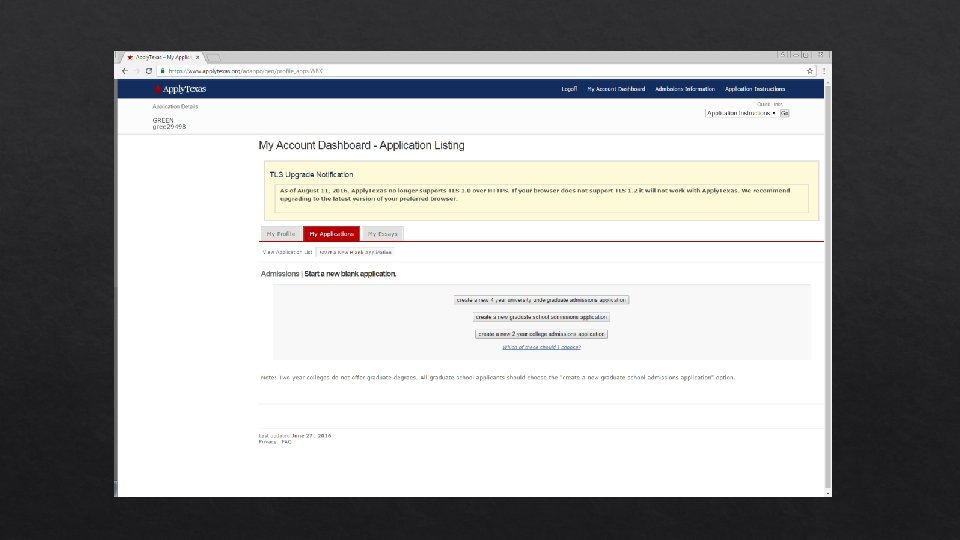This screenshot has width=960, height=540.
Task: Go back with the browser back arrow
Action: 125,71
